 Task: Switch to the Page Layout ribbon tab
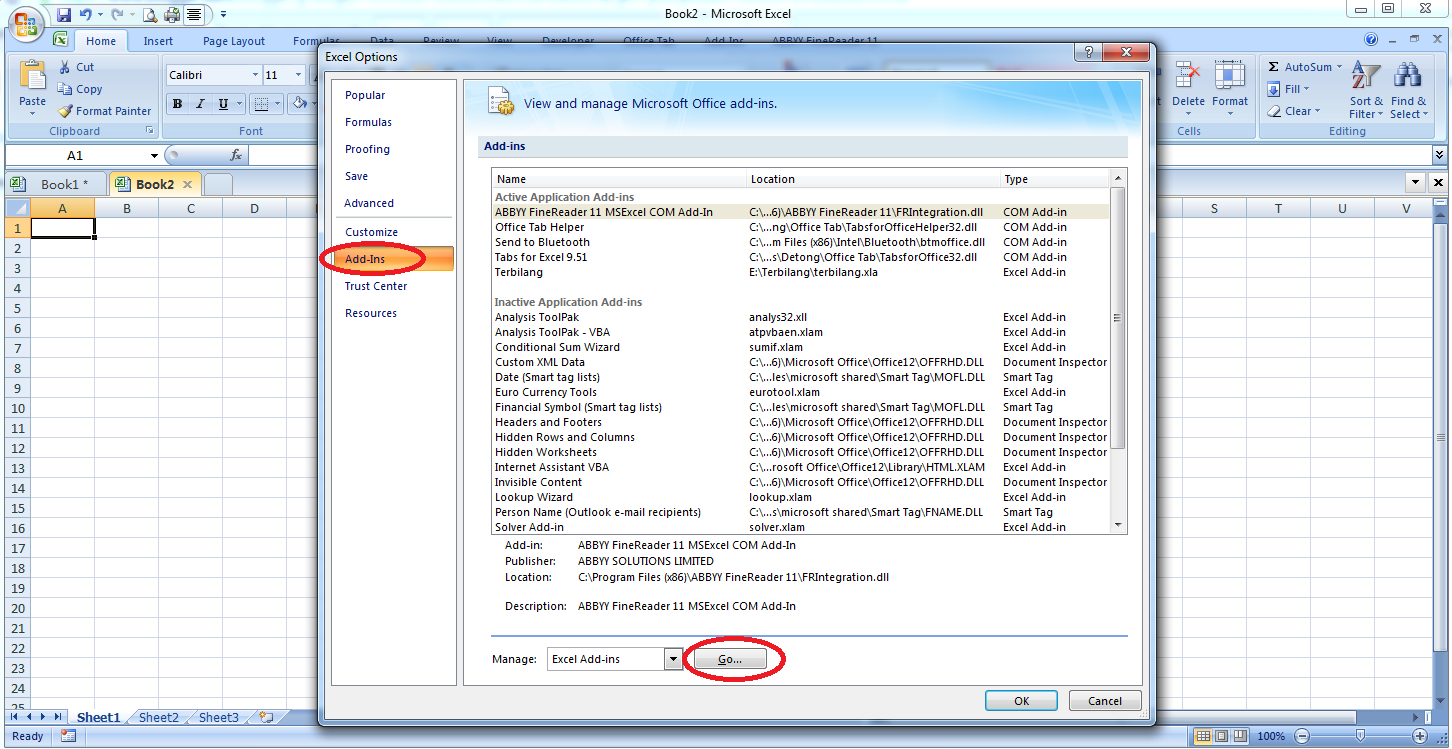pos(234,41)
